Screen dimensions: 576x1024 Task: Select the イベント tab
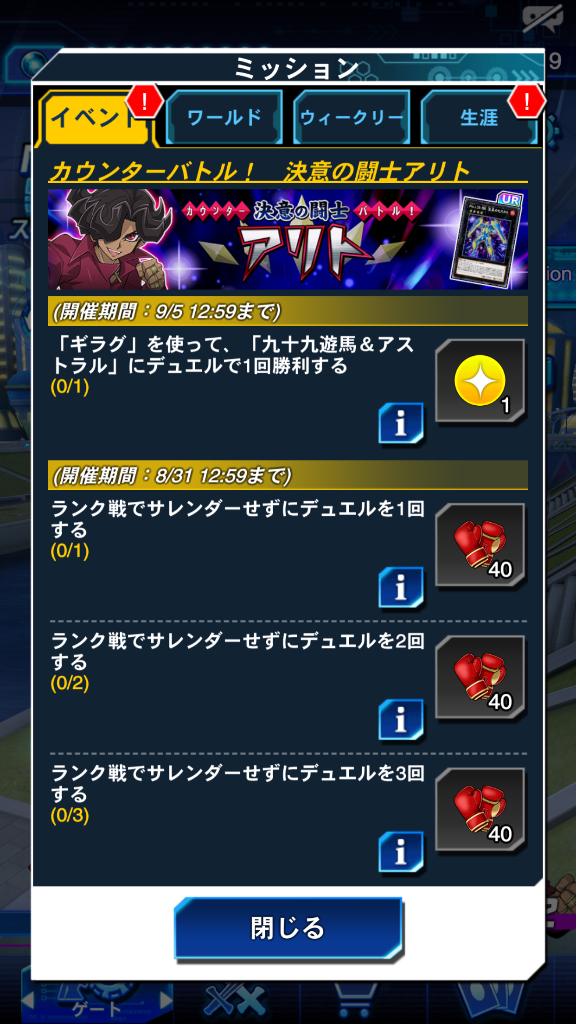97,118
